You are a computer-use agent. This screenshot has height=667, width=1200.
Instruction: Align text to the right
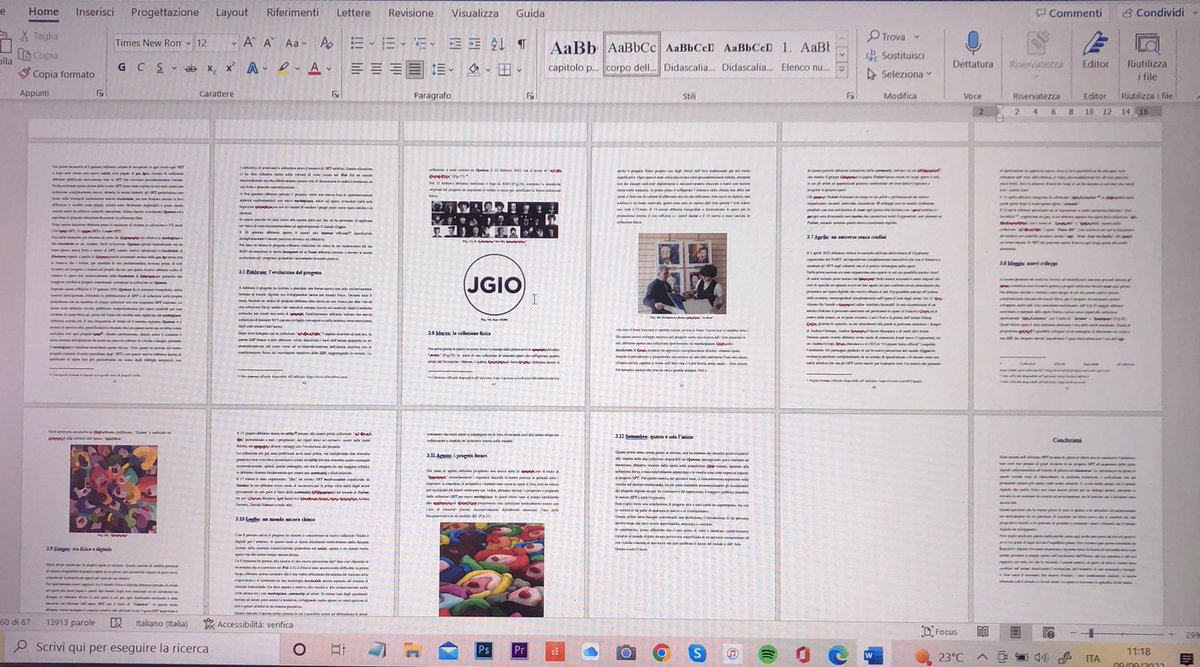pos(396,68)
